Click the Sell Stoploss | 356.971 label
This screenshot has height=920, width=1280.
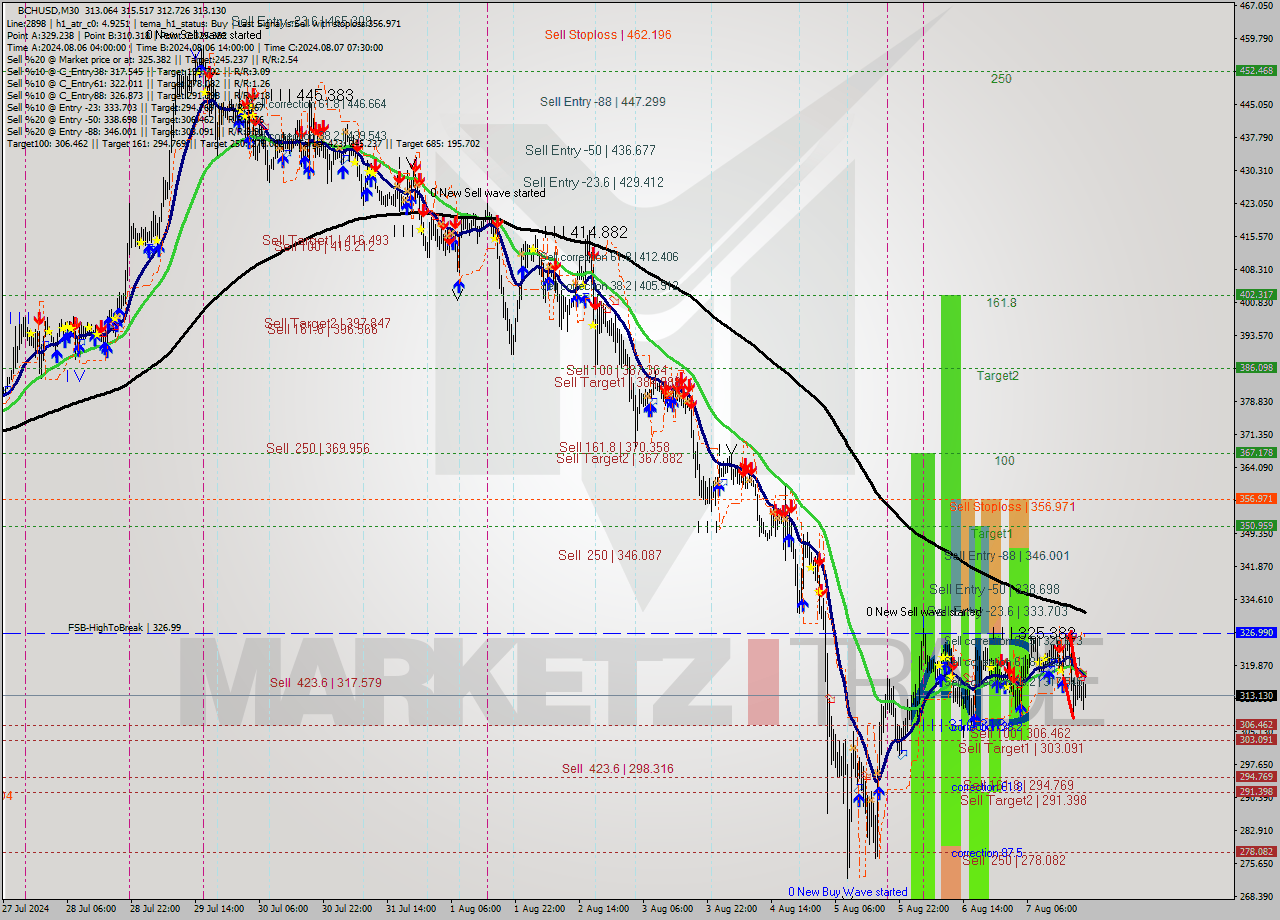[1012, 507]
